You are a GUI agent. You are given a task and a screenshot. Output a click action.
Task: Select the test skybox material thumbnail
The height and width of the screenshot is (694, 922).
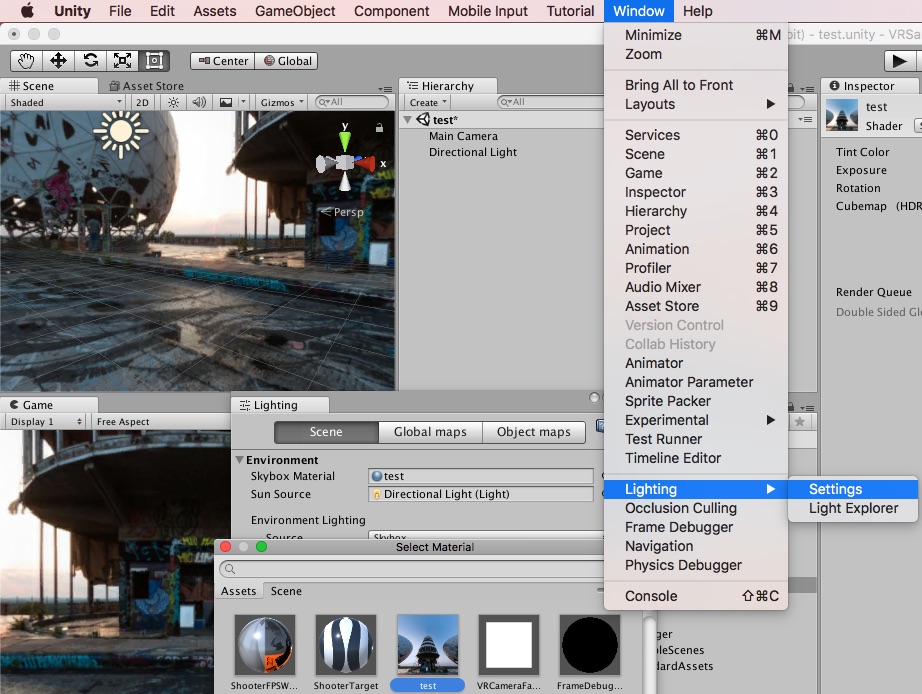[x=427, y=645]
